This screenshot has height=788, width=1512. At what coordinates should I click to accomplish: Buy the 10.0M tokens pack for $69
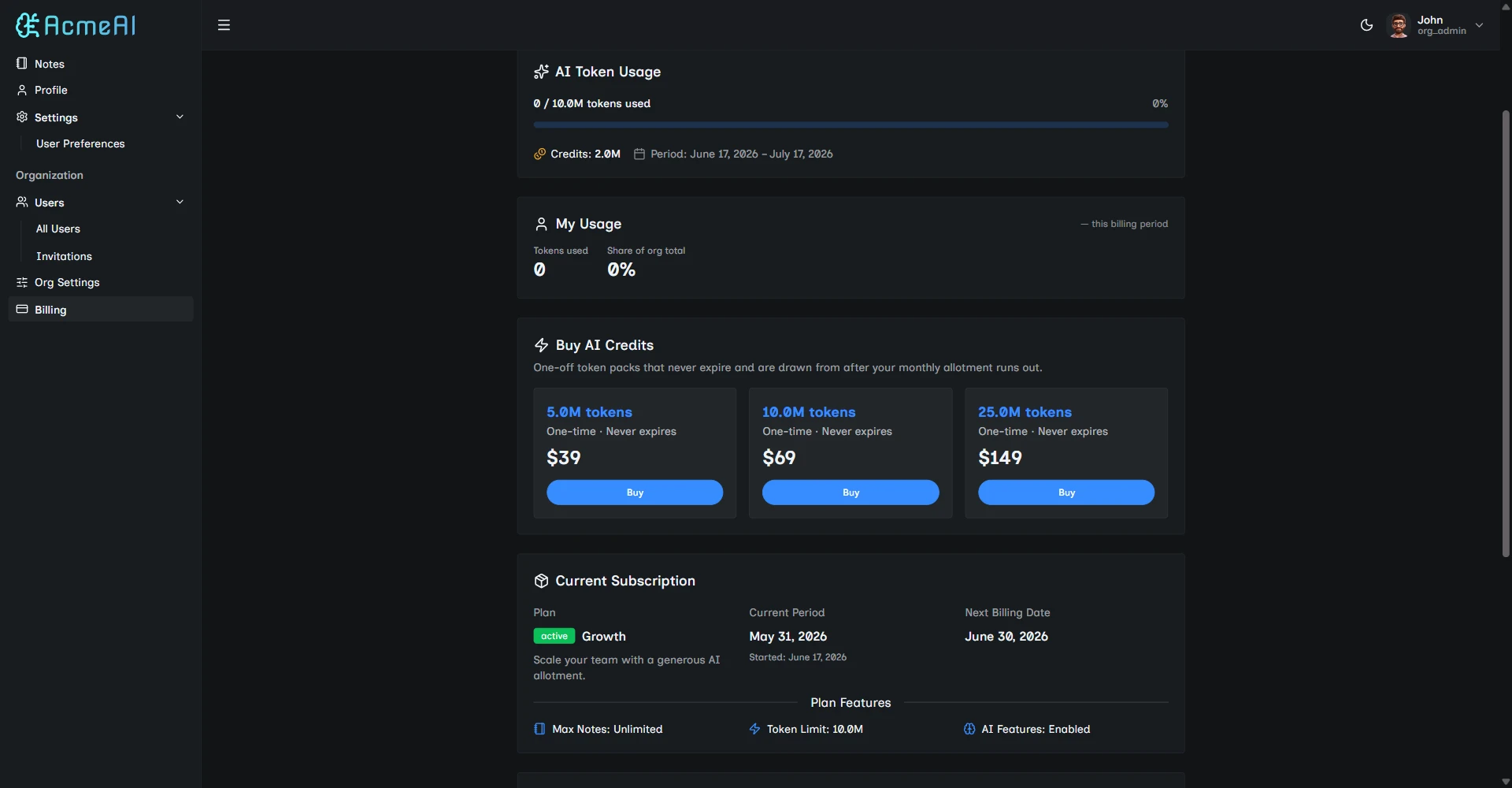click(x=850, y=492)
